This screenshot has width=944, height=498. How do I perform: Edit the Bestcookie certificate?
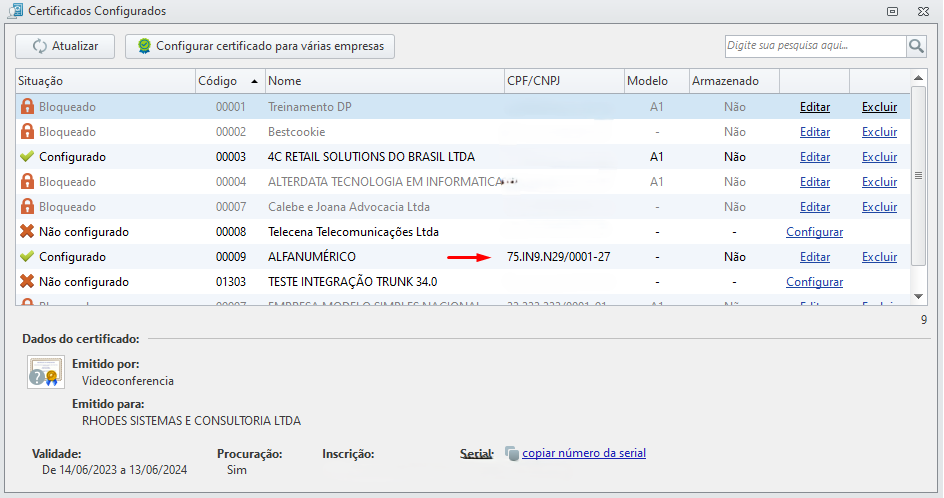(815, 132)
